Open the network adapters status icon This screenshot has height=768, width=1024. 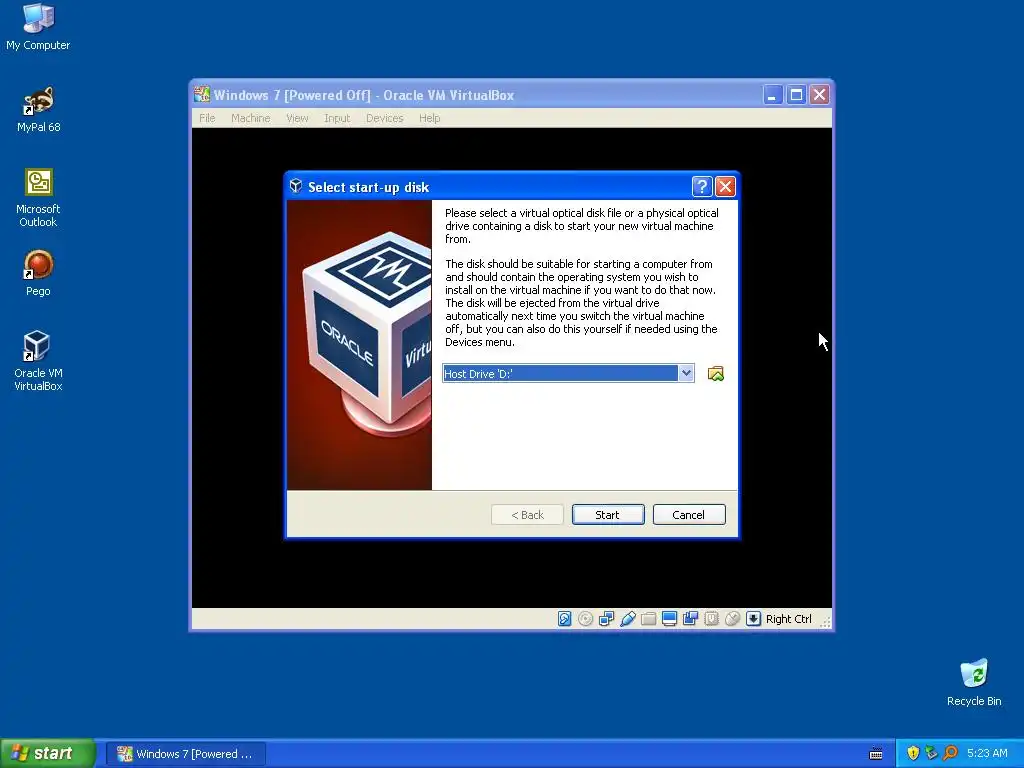coord(607,618)
